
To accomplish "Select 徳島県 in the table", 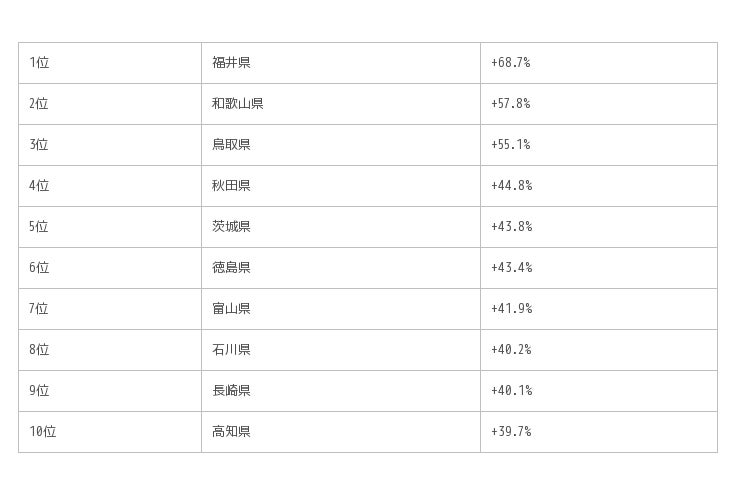I will tap(231, 268).
